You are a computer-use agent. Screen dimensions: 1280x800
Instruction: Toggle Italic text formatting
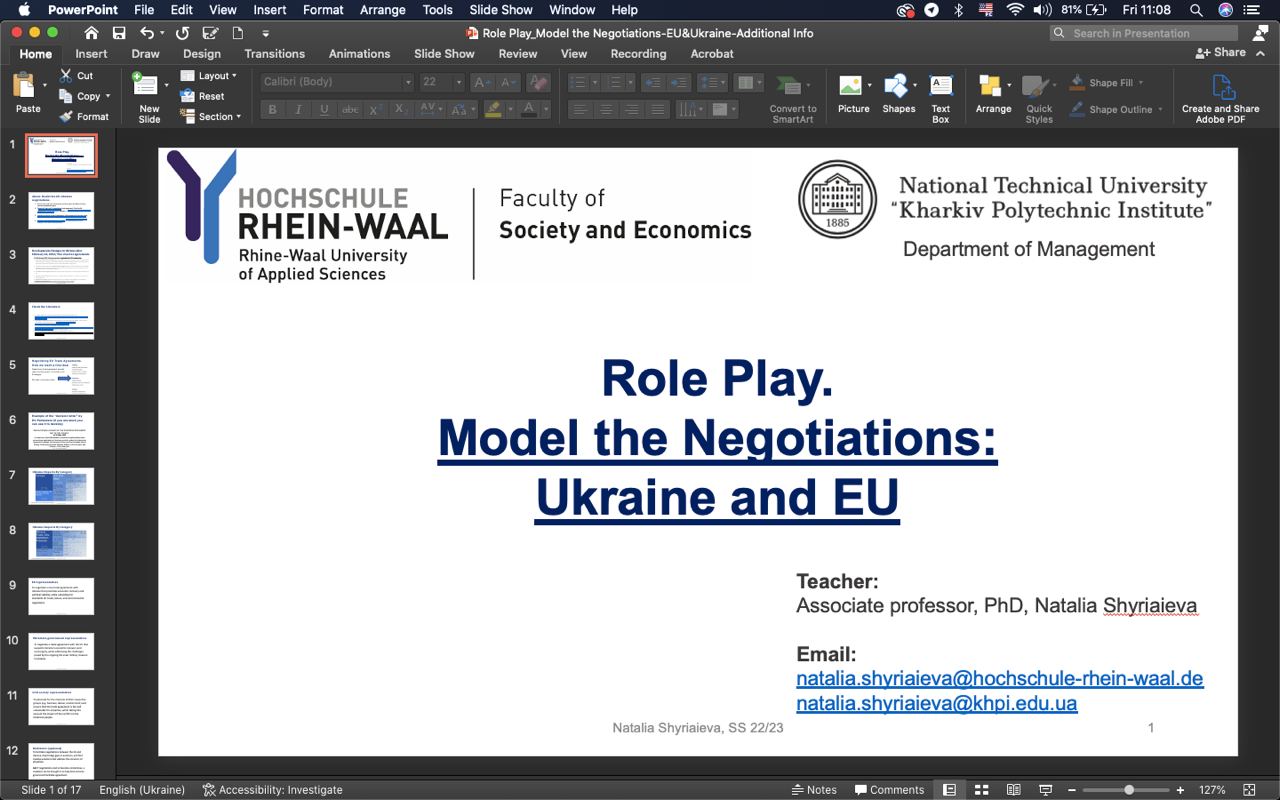tap(298, 110)
